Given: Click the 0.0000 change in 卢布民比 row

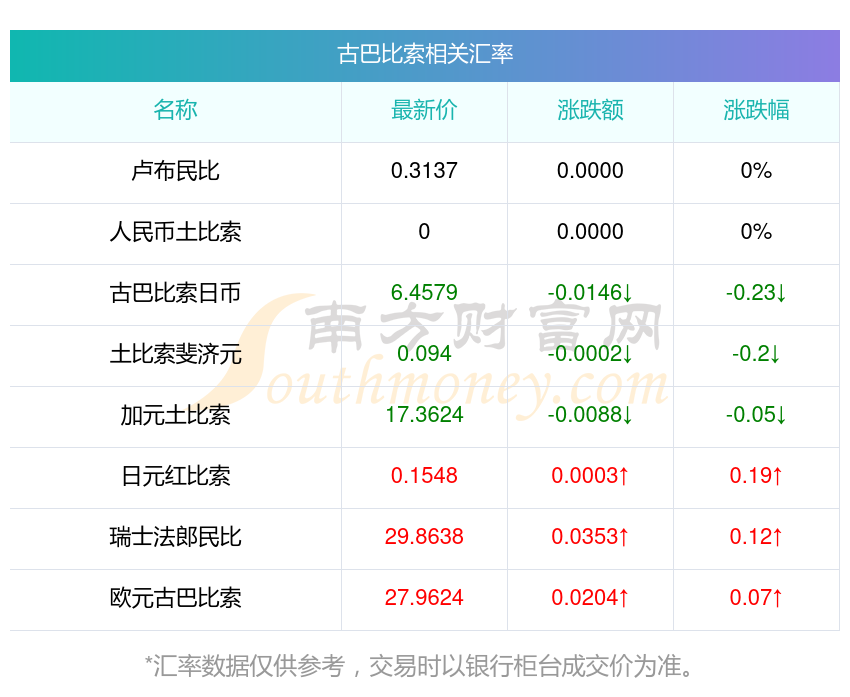Looking at the screenshot, I should click(x=590, y=171).
